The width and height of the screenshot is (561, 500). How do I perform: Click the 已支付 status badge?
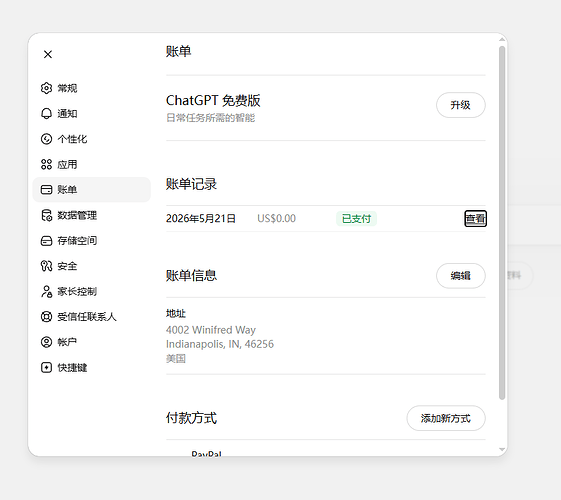point(356,219)
